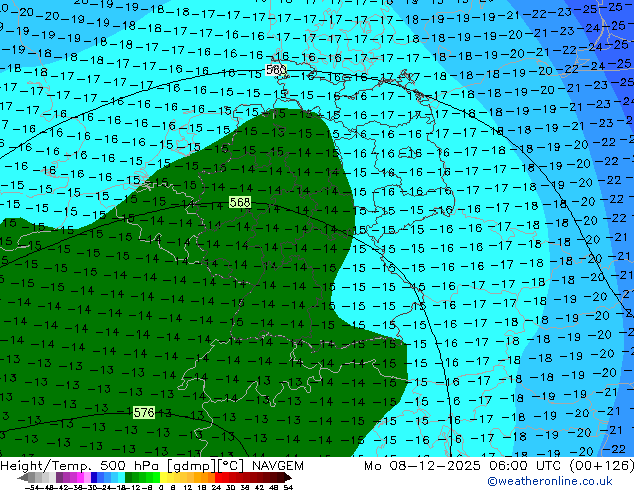
Task: Click the left arrow end of color scale
Action: [x=23, y=478]
